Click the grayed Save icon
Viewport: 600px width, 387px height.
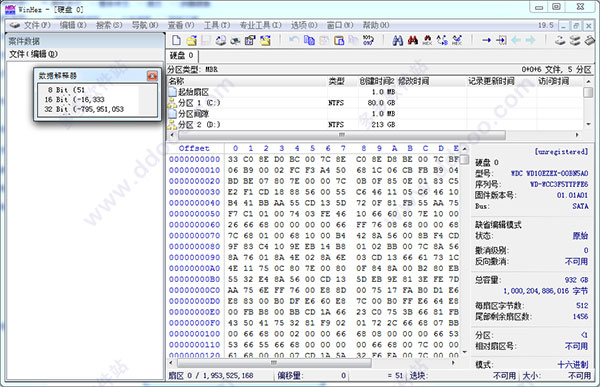coord(206,40)
